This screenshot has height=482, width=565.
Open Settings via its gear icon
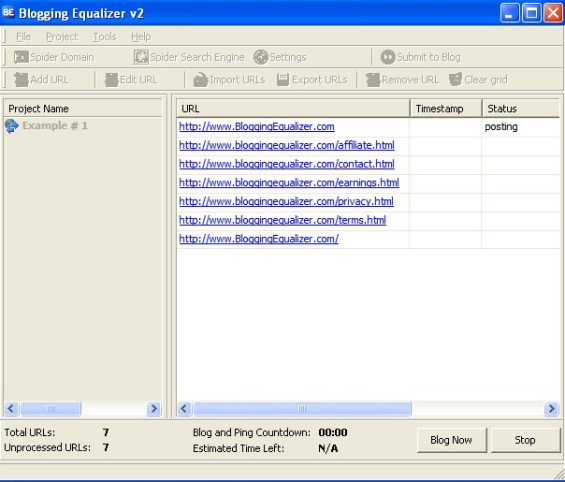(261, 57)
